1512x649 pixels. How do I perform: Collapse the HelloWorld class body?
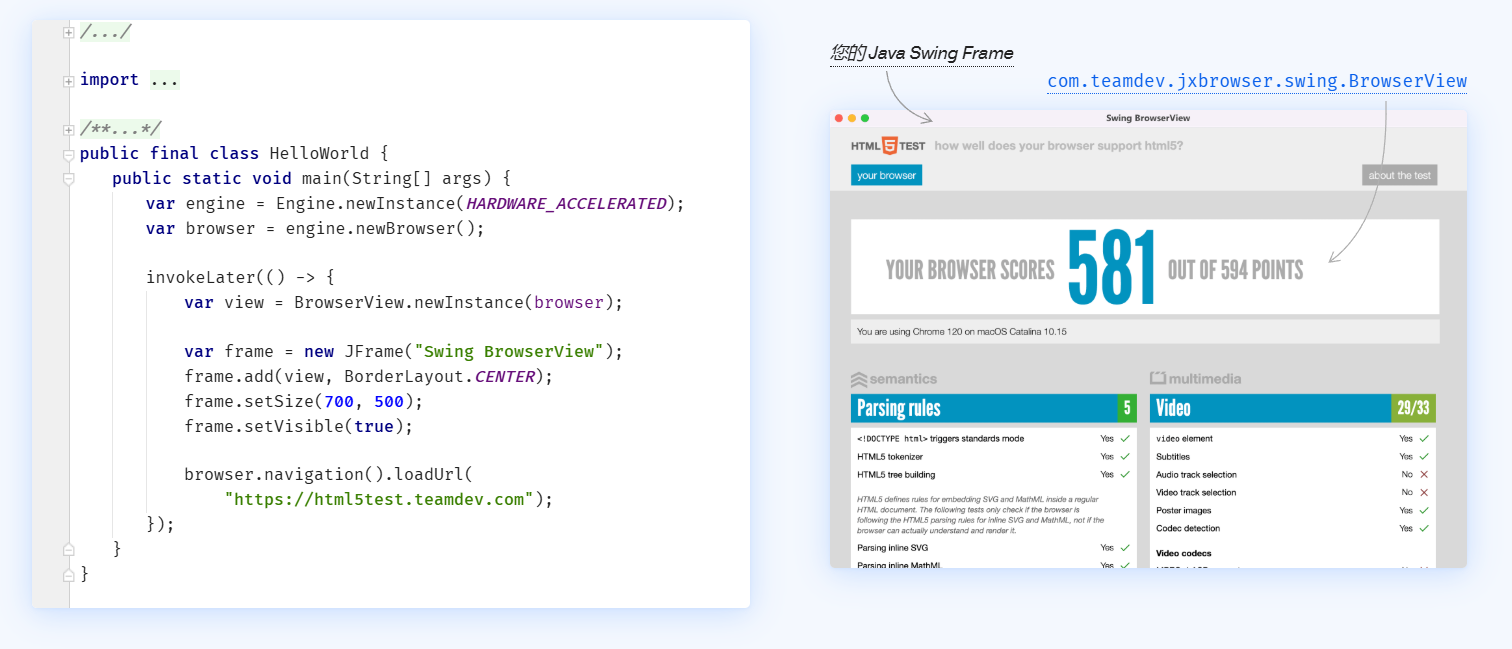(x=68, y=155)
